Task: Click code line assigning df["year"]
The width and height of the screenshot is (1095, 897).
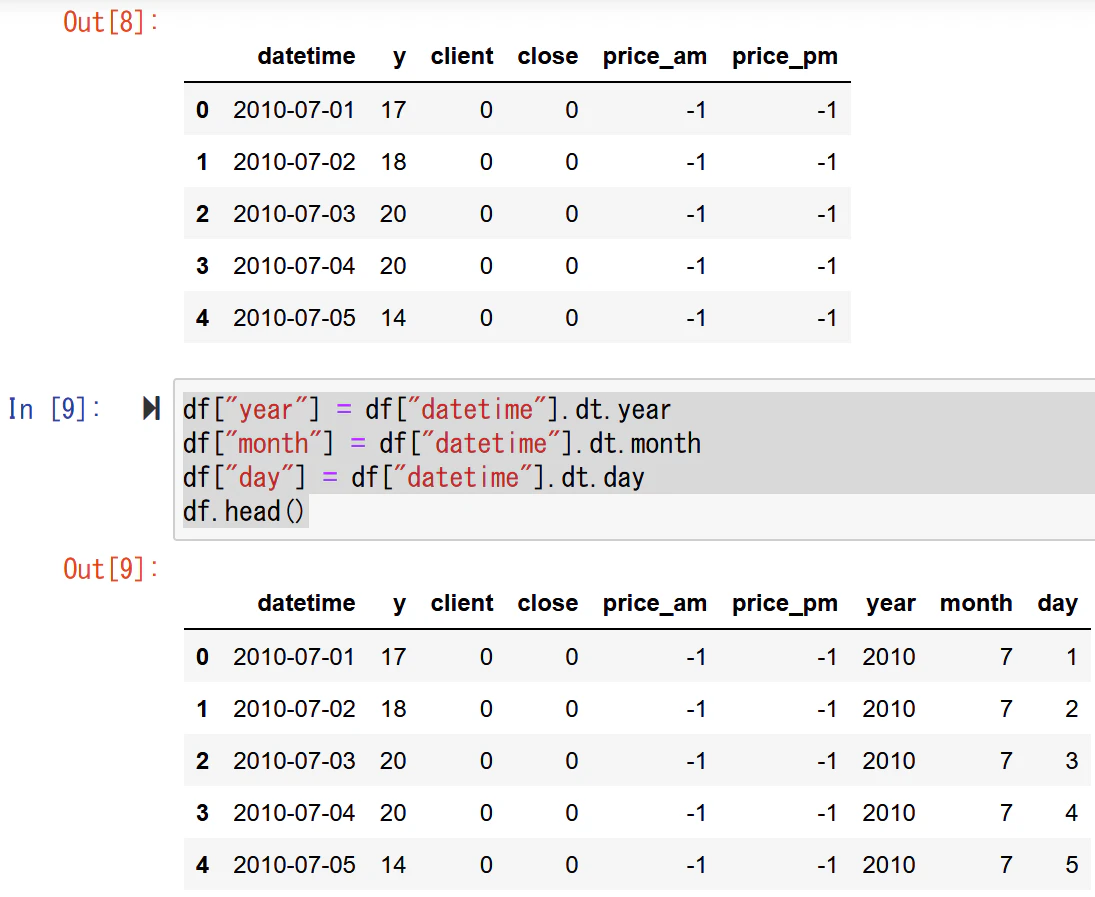Action: [427, 409]
